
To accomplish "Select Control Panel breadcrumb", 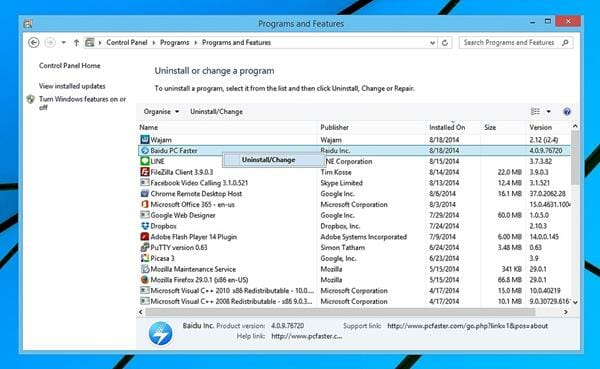I will pos(127,42).
